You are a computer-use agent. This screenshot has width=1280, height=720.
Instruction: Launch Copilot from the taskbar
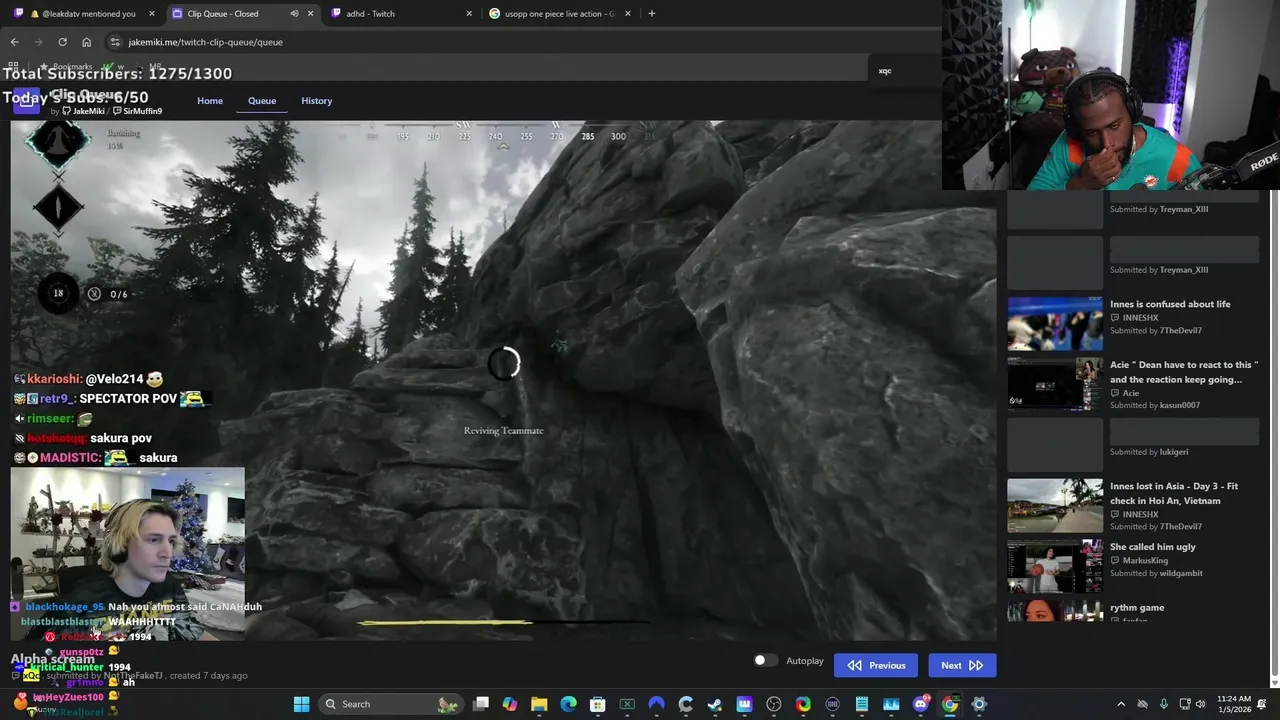(510, 704)
